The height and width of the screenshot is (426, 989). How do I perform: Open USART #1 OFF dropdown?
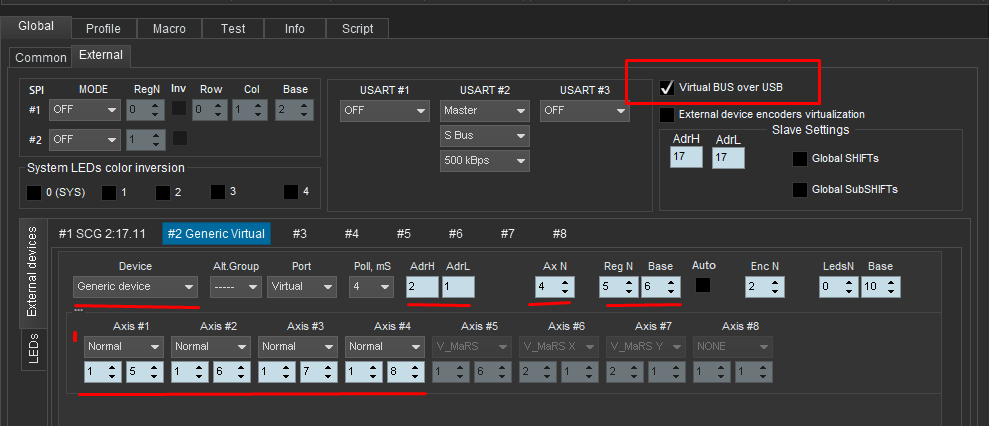point(384,111)
